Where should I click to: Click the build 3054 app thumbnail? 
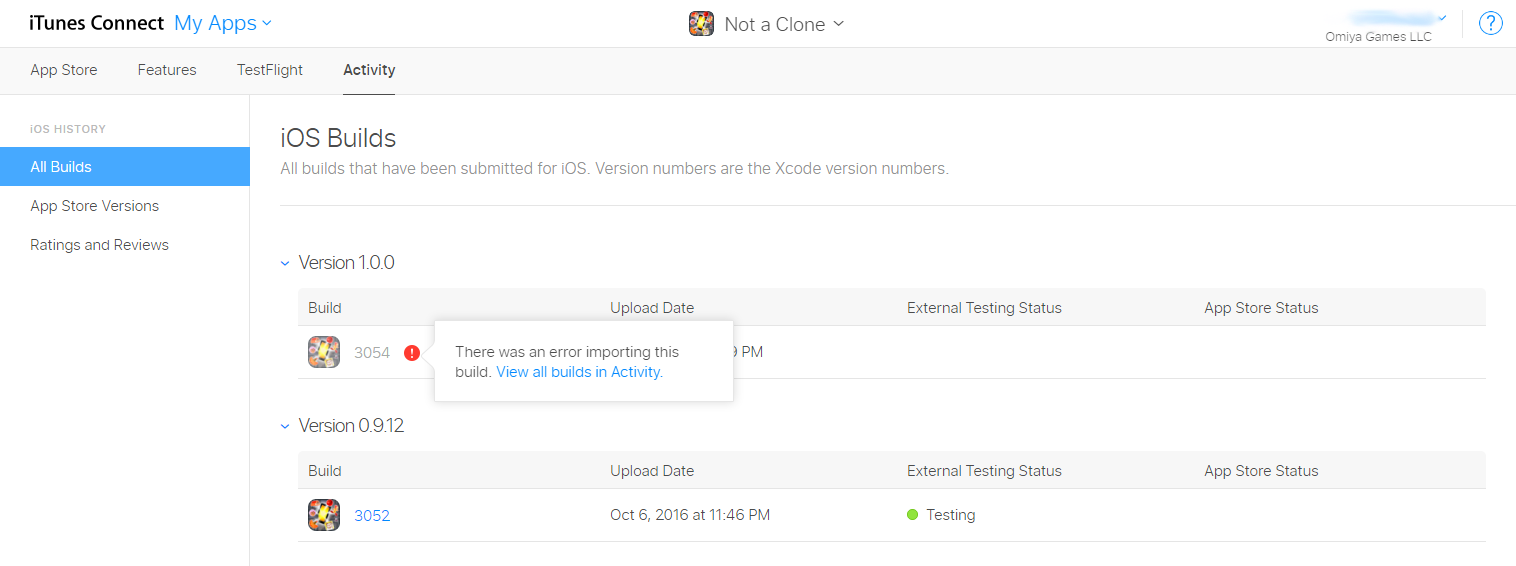(x=324, y=352)
